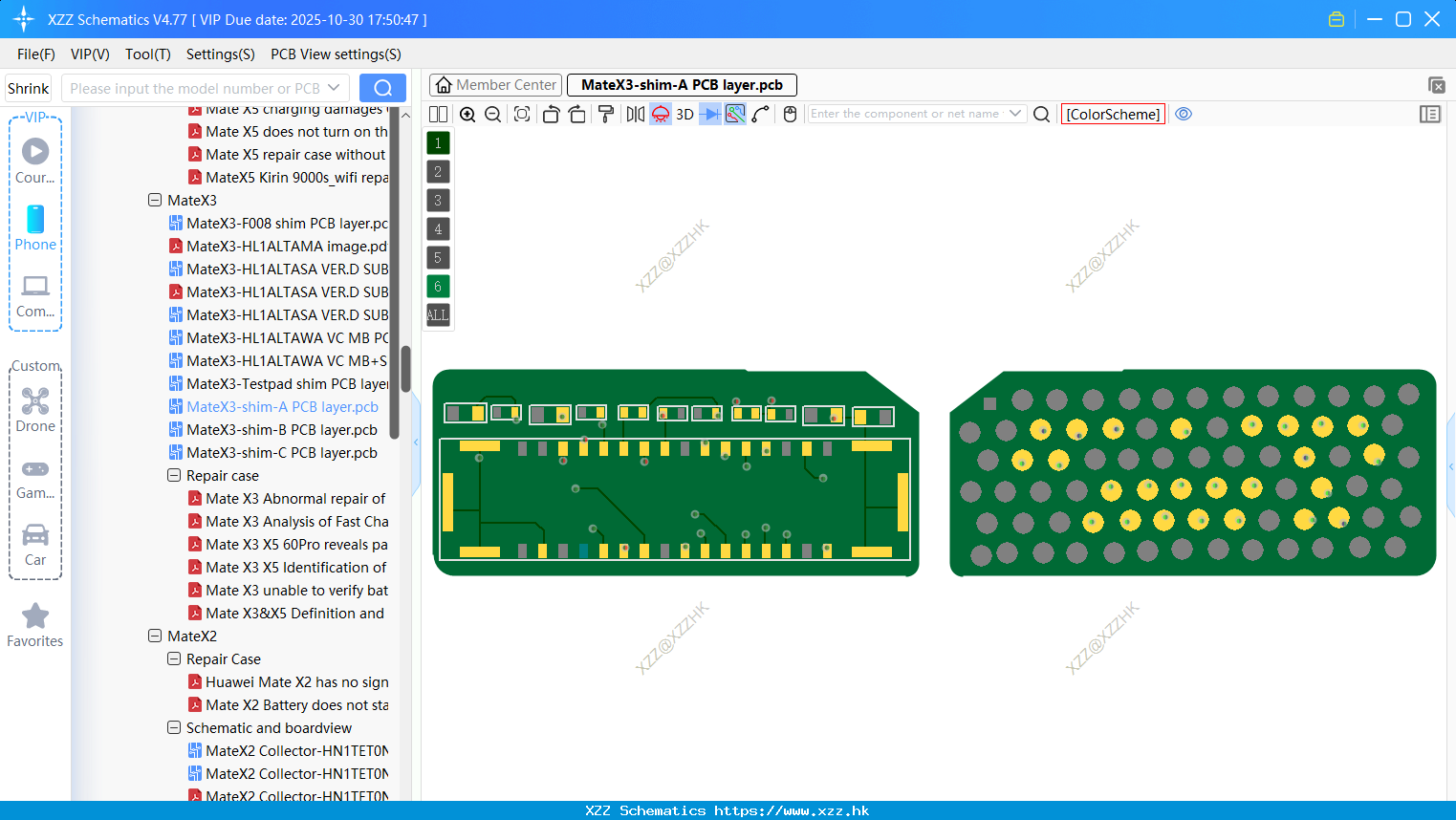The image size is (1456, 820).
Task: Select the Game console category
Action: (x=35, y=478)
